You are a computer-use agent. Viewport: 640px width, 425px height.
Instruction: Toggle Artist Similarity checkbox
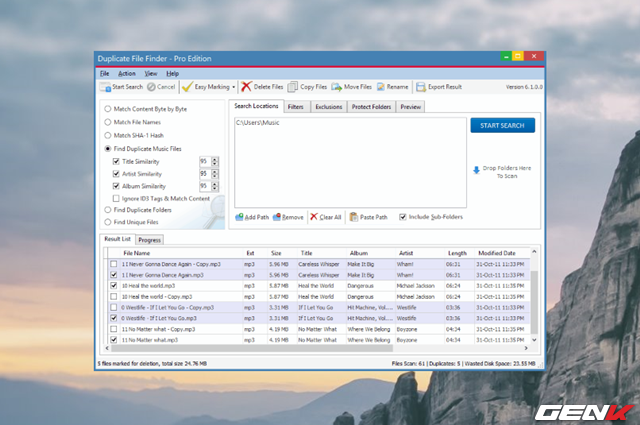pos(116,174)
